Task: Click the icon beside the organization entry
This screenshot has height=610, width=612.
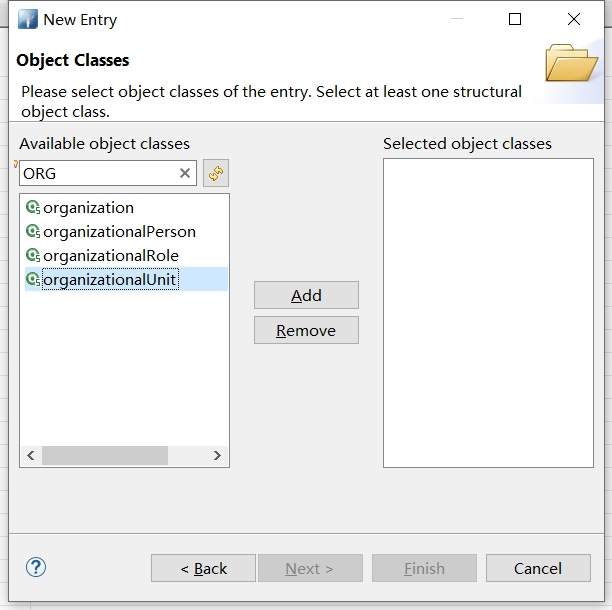Action: 32,208
